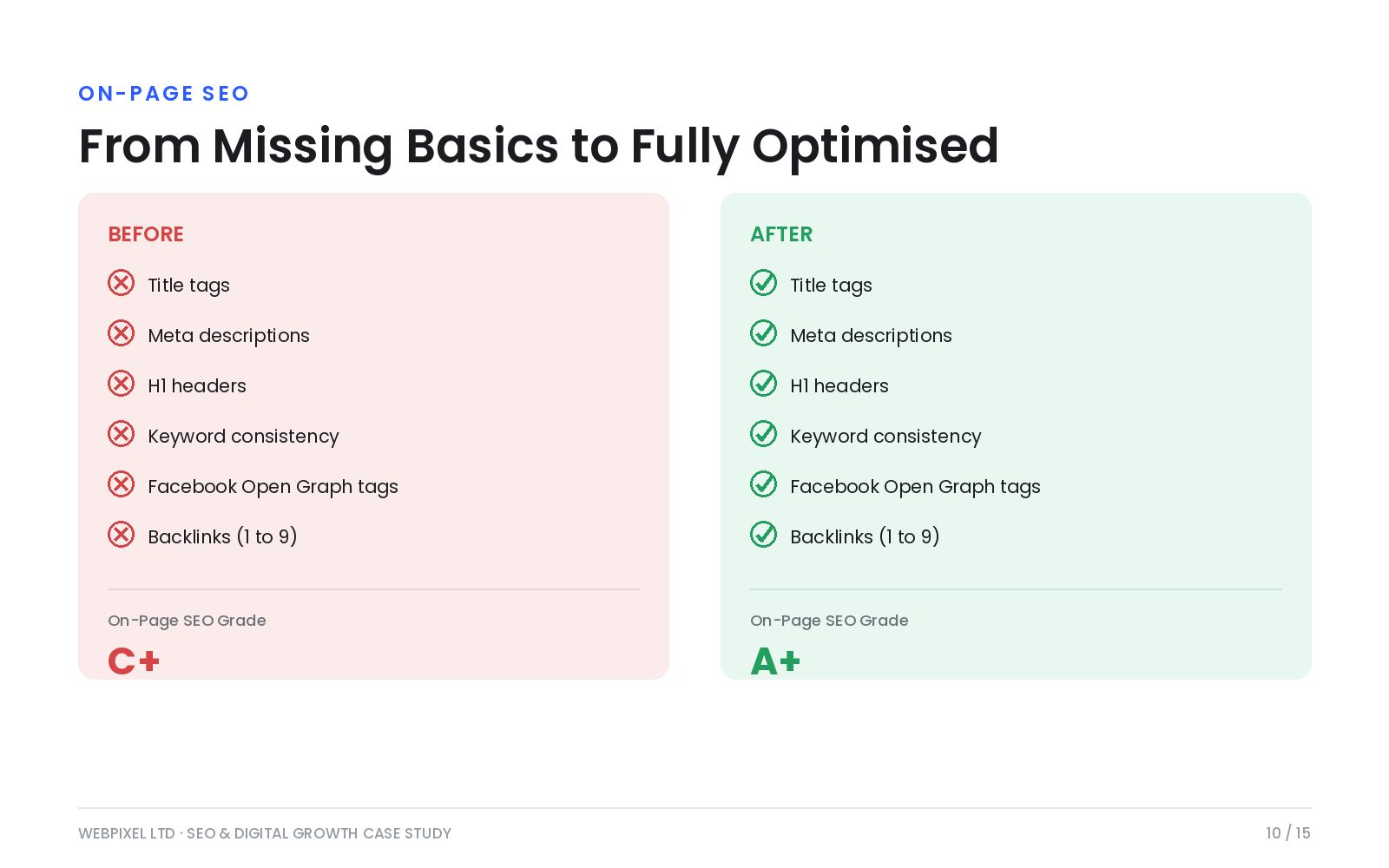Click green checkmark beside Meta descriptions
This screenshot has height=868, width=1389.
click(763, 333)
